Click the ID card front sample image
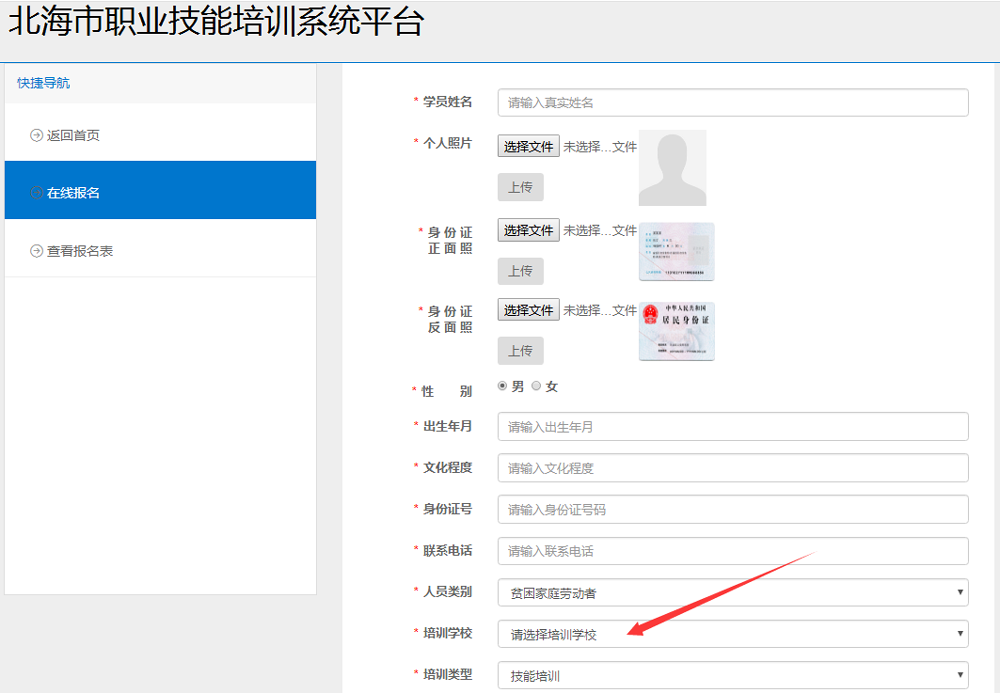 (x=677, y=251)
